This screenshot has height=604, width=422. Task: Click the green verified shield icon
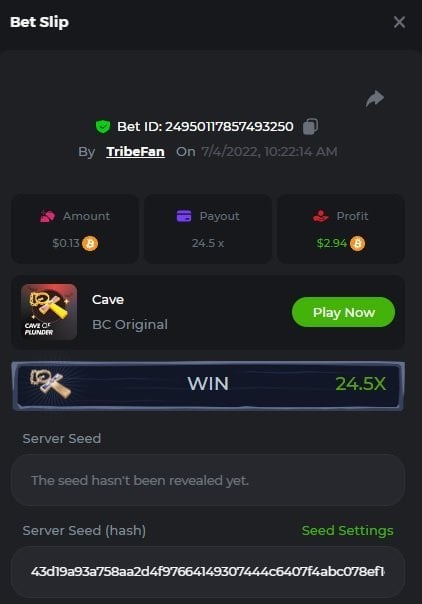click(103, 126)
